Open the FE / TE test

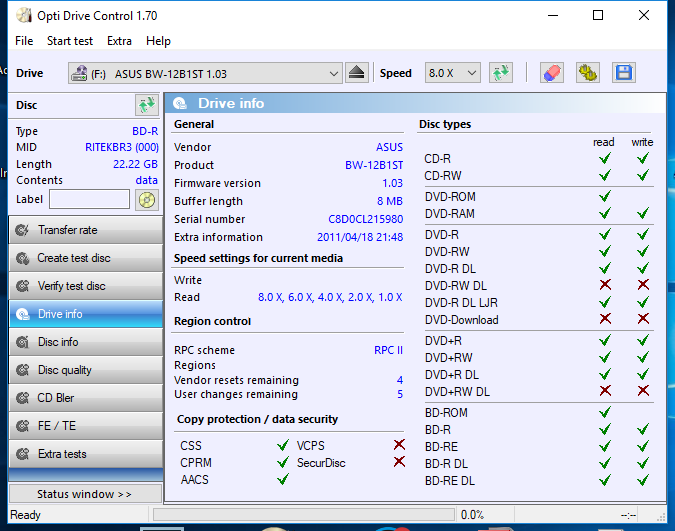tap(86, 426)
